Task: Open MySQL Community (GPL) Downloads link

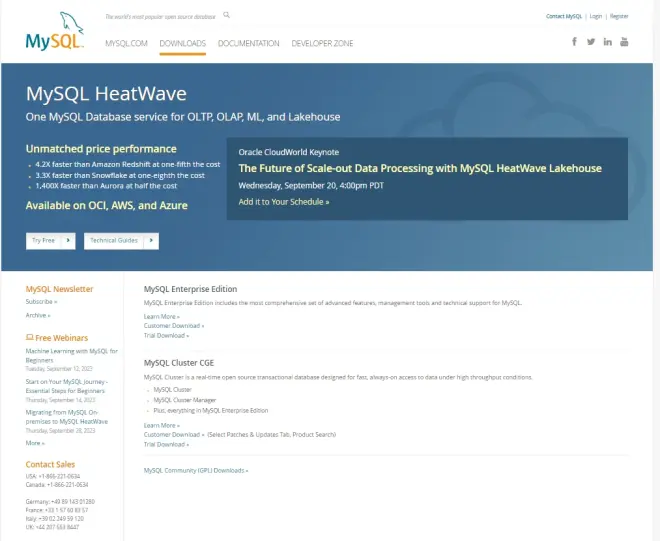Action: [196, 471]
